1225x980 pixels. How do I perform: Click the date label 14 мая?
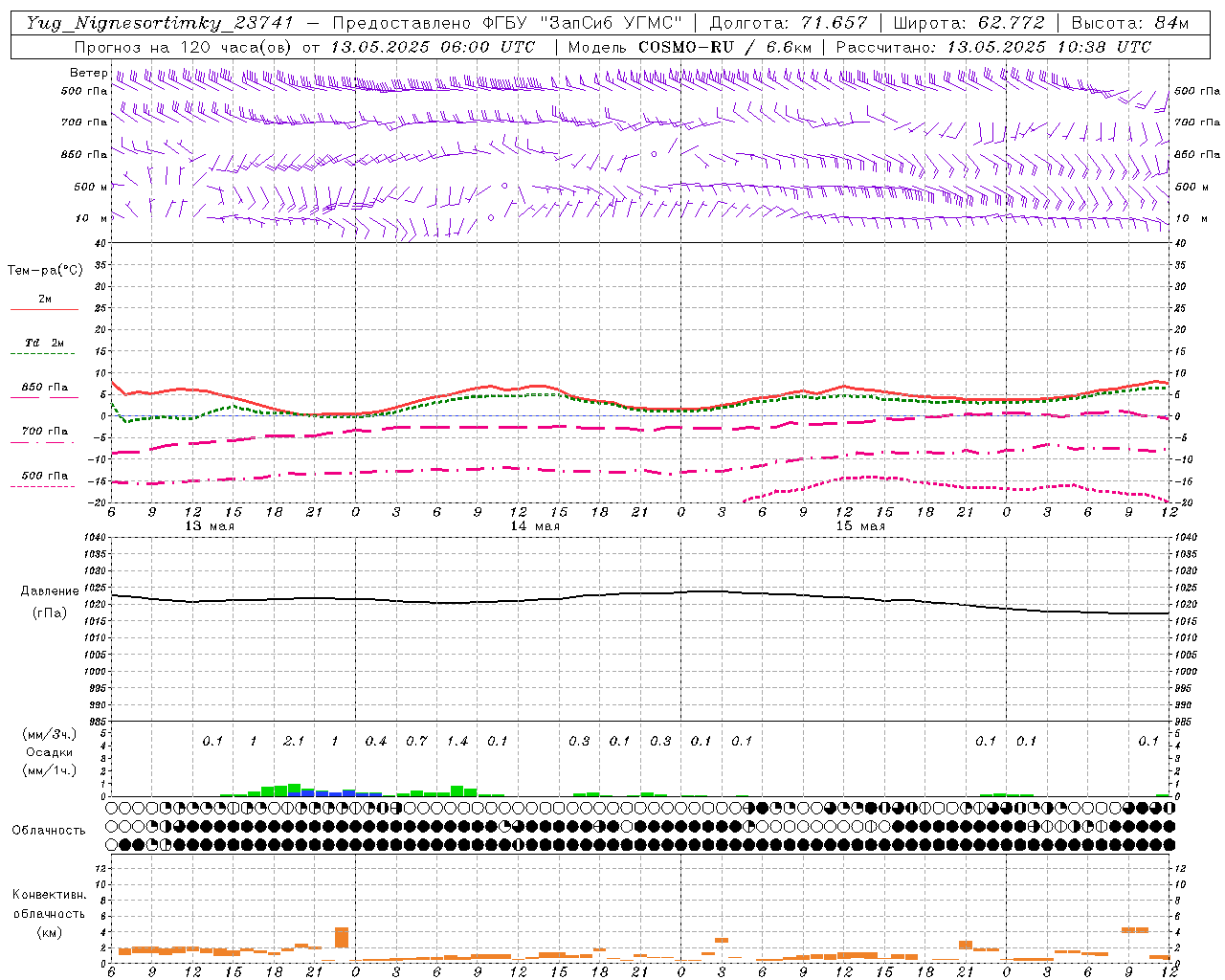(x=535, y=526)
